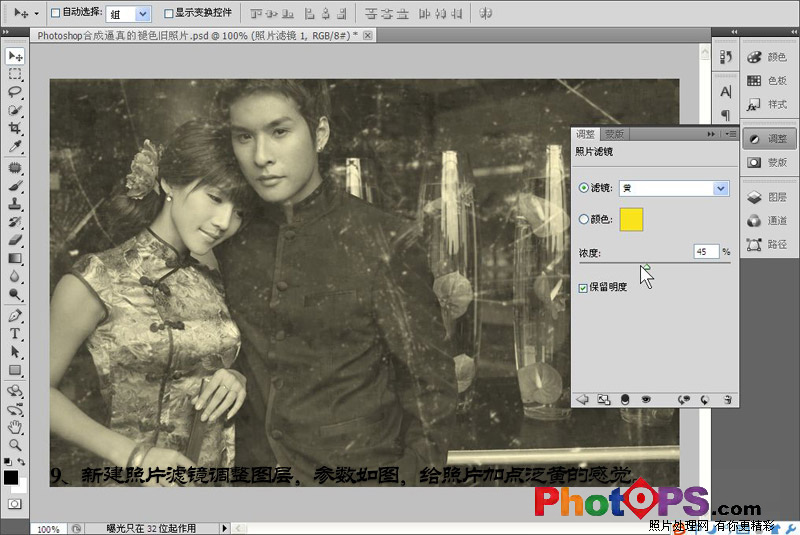Select the Crop tool
Screen dimensions: 800x535
[x=15, y=129]
